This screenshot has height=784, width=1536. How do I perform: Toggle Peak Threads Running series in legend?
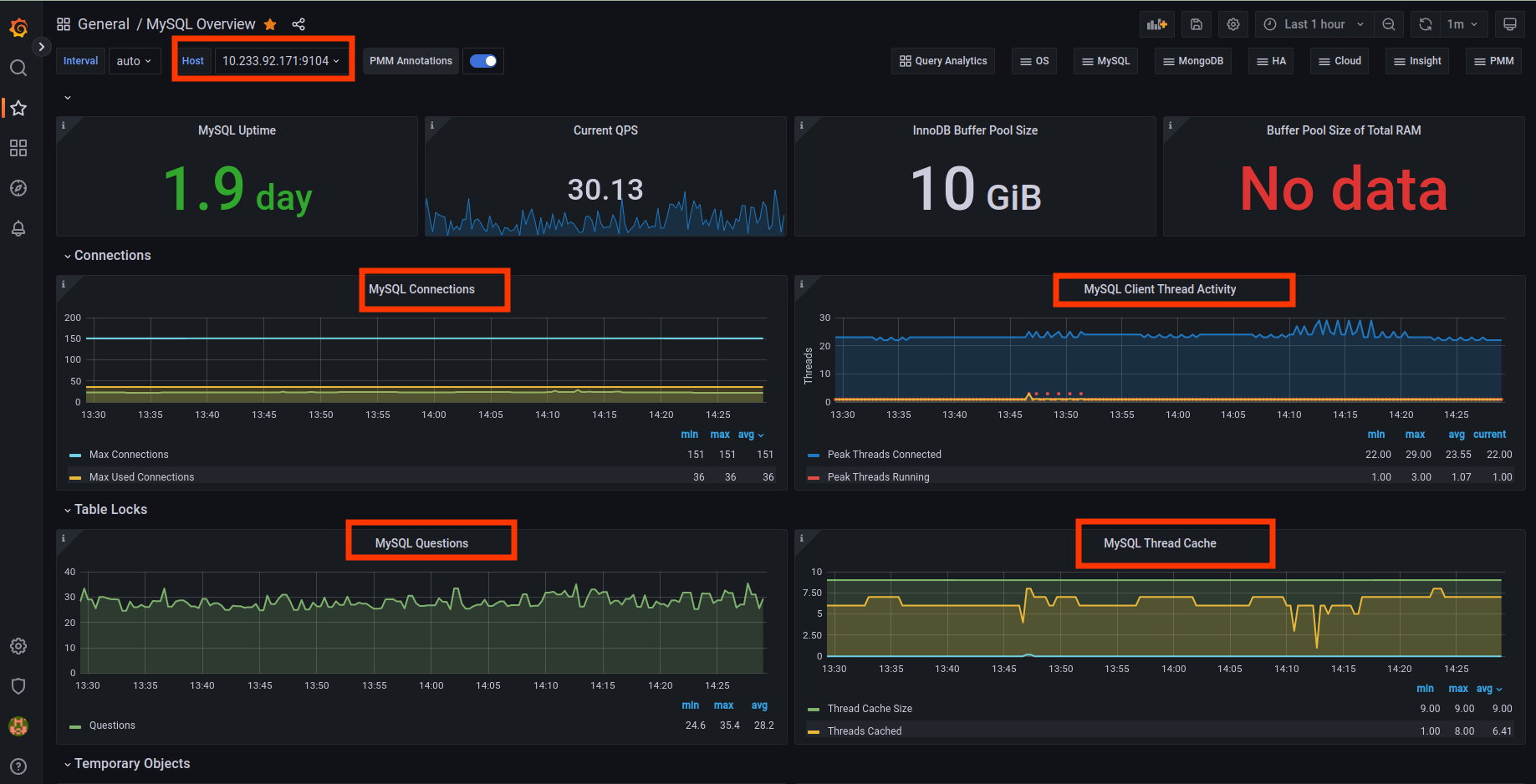878,477
